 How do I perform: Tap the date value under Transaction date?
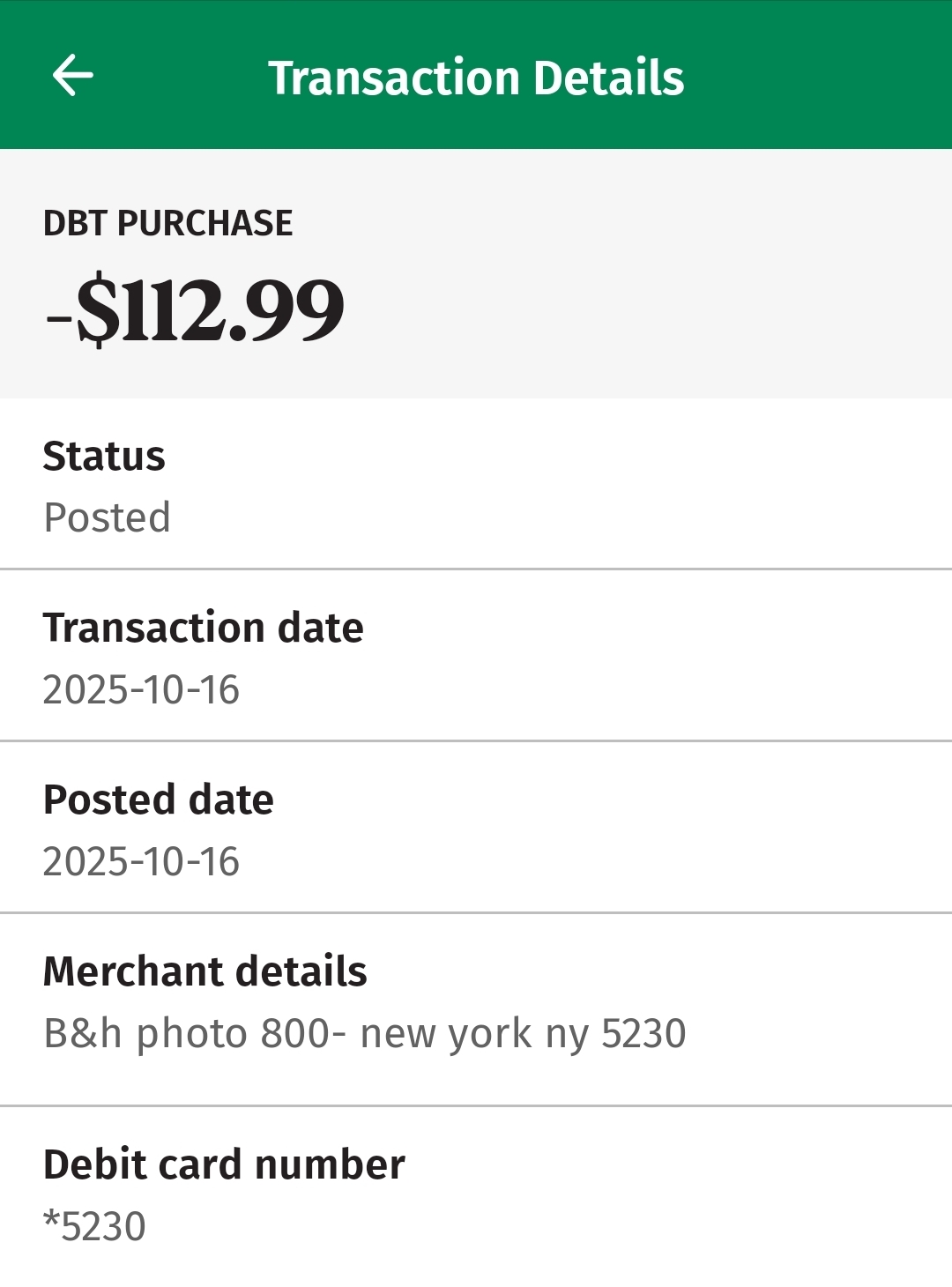click(141, 689)
